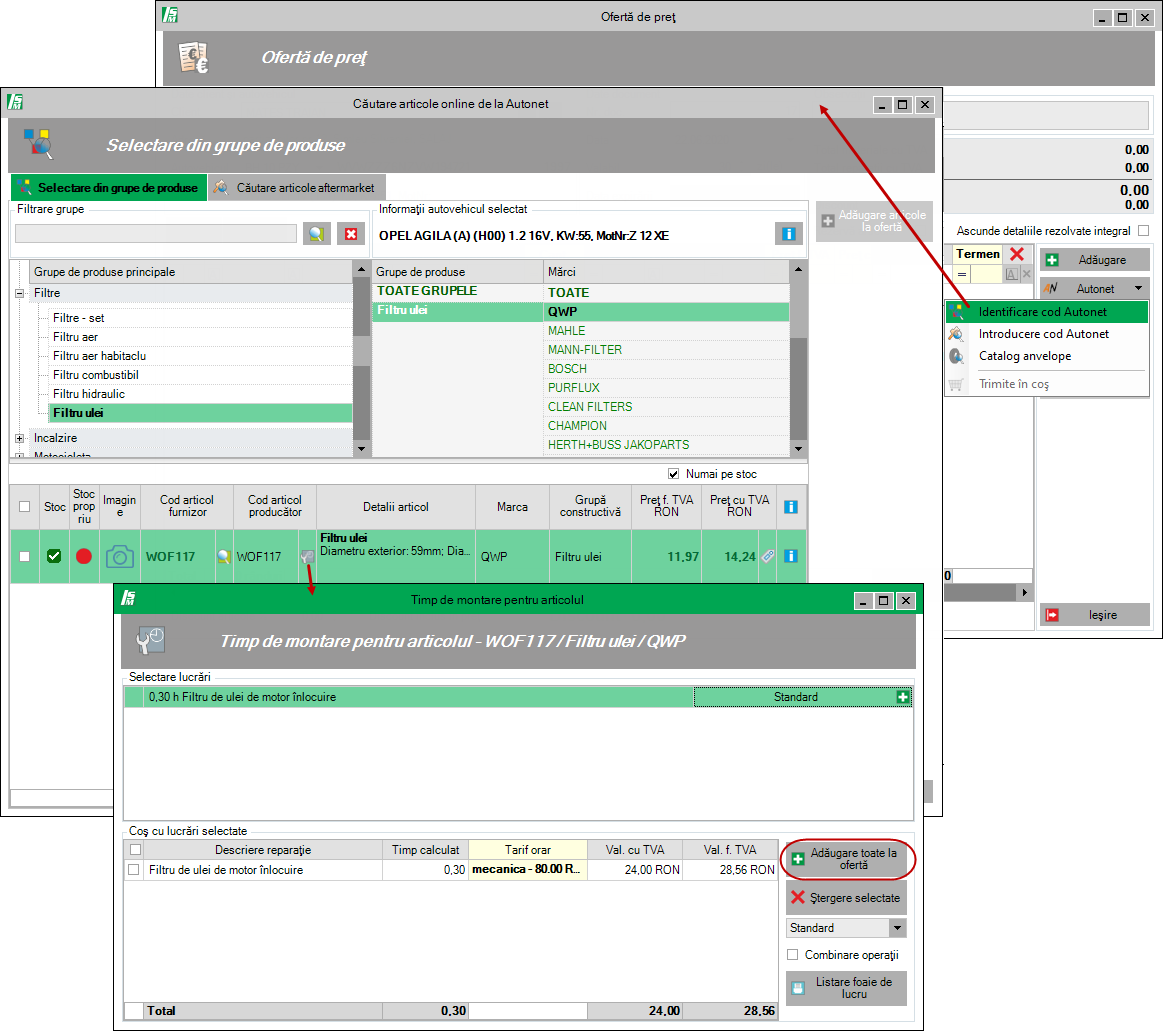Tick the select-all checkbox in the results header
Screen dimensions: 1163x1031
click(24, 507)
